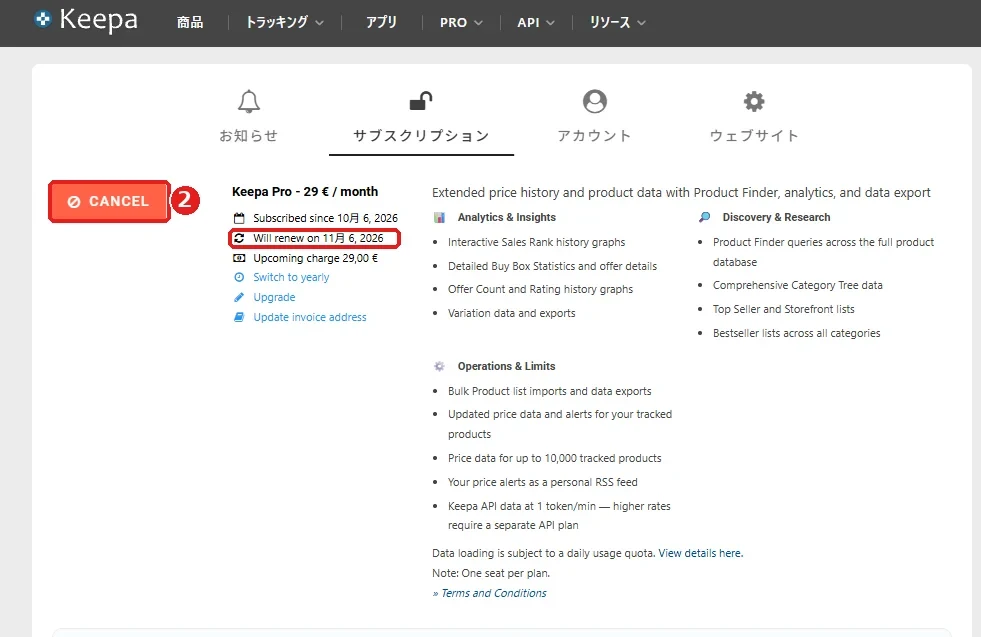Click the Analytics & Insights heading
981x637 pixels.
507,217
